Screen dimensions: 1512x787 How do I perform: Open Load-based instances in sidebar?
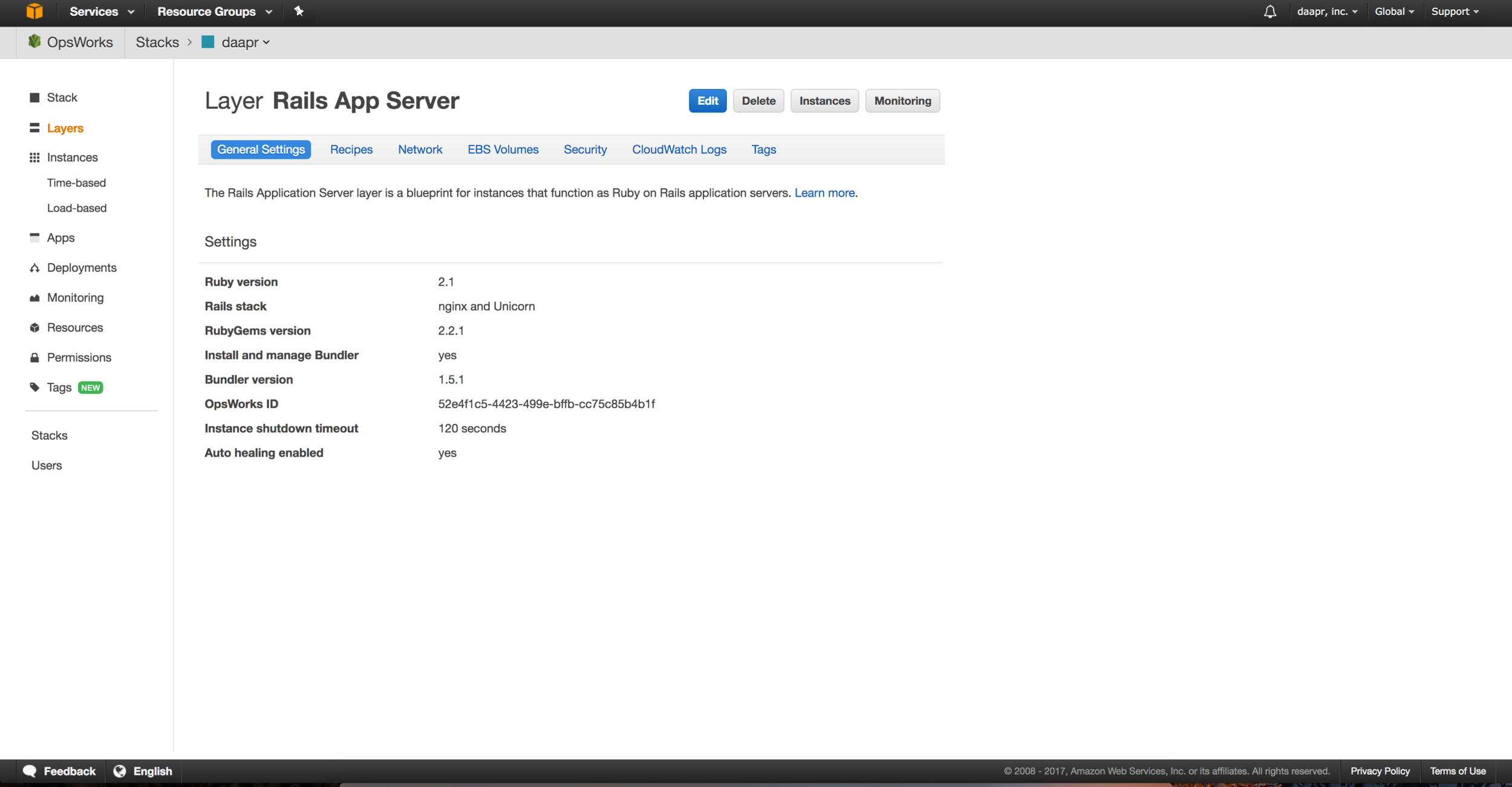pyautogui.click(x=77, y=208)
